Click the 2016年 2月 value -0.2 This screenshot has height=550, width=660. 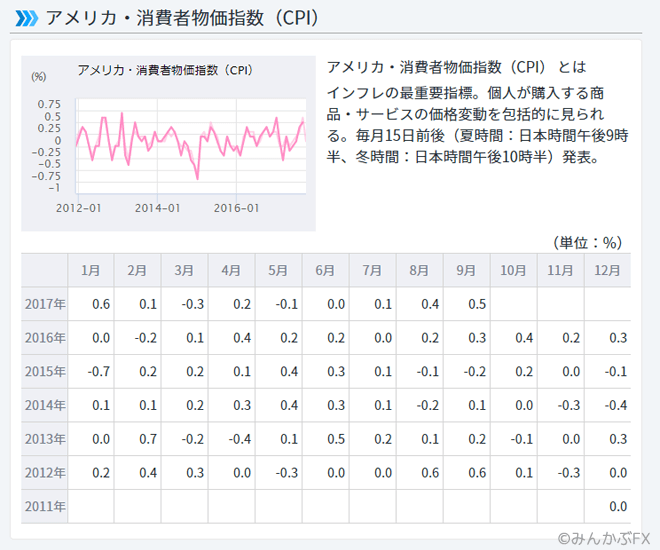(146, 337)
